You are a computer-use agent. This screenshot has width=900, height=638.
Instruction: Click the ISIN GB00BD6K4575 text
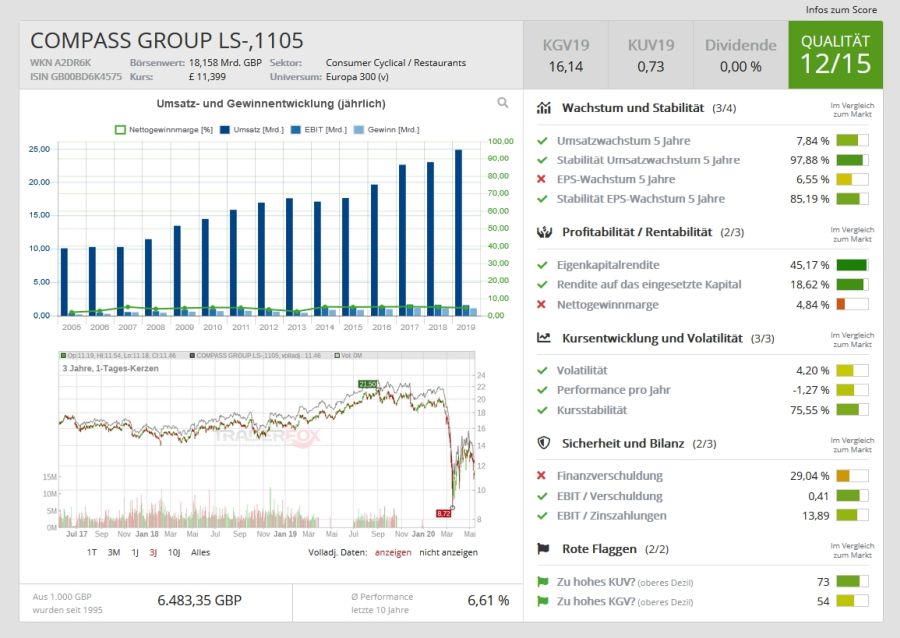[76, 77]
